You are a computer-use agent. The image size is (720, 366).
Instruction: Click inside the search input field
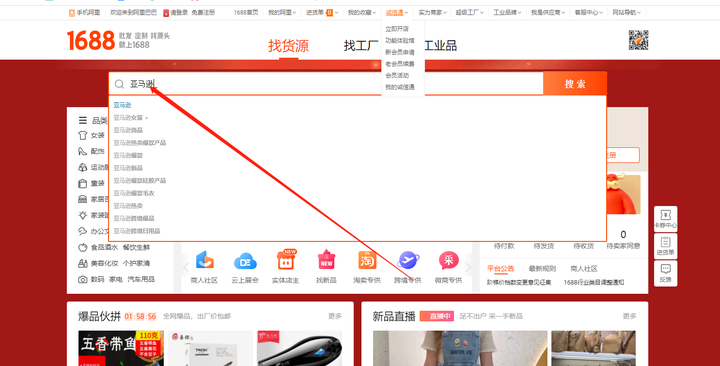pos(326,84)
